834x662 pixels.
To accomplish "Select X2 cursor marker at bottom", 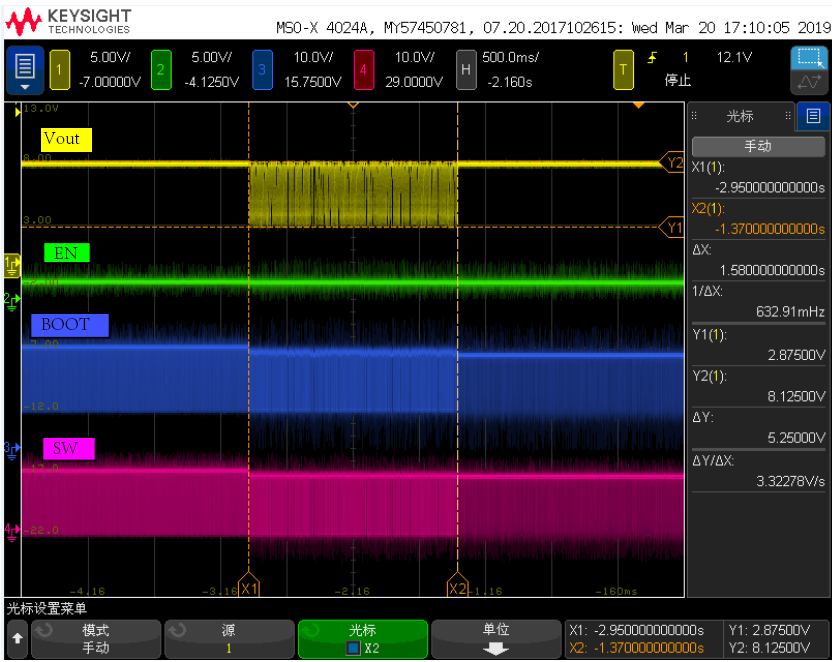I will pyautogui.click(x=457, y=585).
